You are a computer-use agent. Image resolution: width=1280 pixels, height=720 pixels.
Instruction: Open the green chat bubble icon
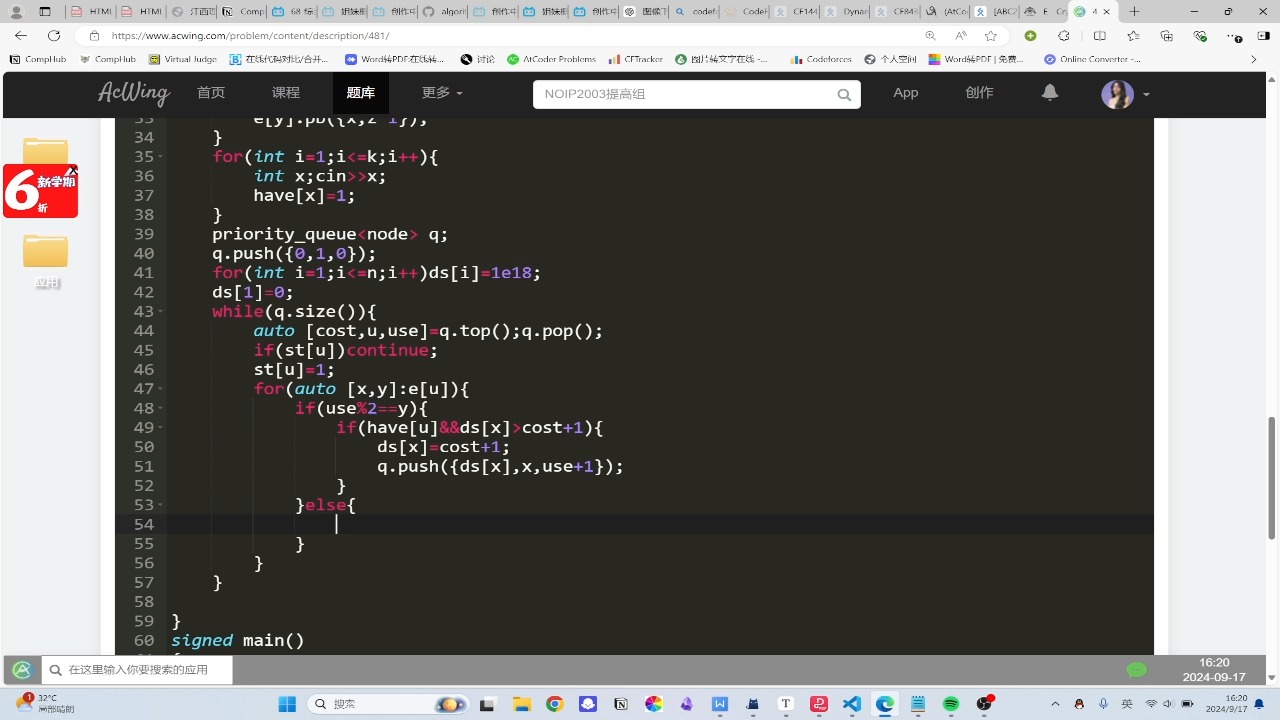pos(1136,670)
